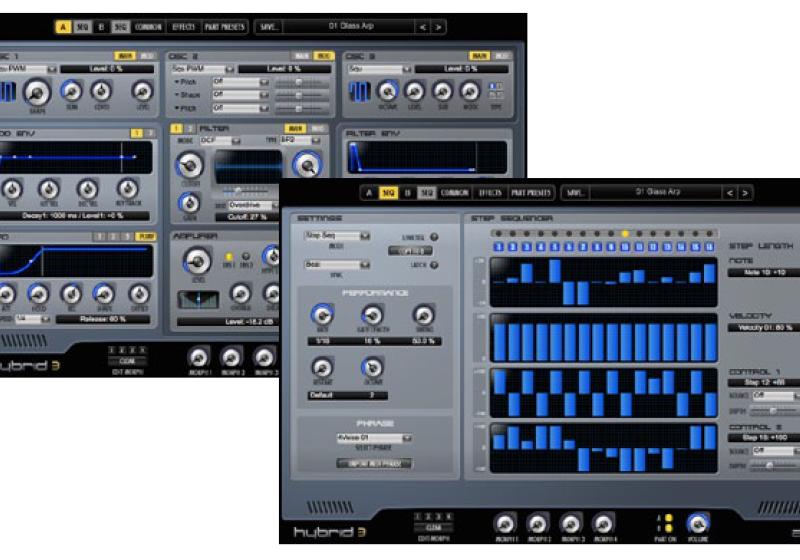Click the lit yellow step LED above step 10
Screen dimensions: 800x560
pyautogui.click(x=625, y=234)
